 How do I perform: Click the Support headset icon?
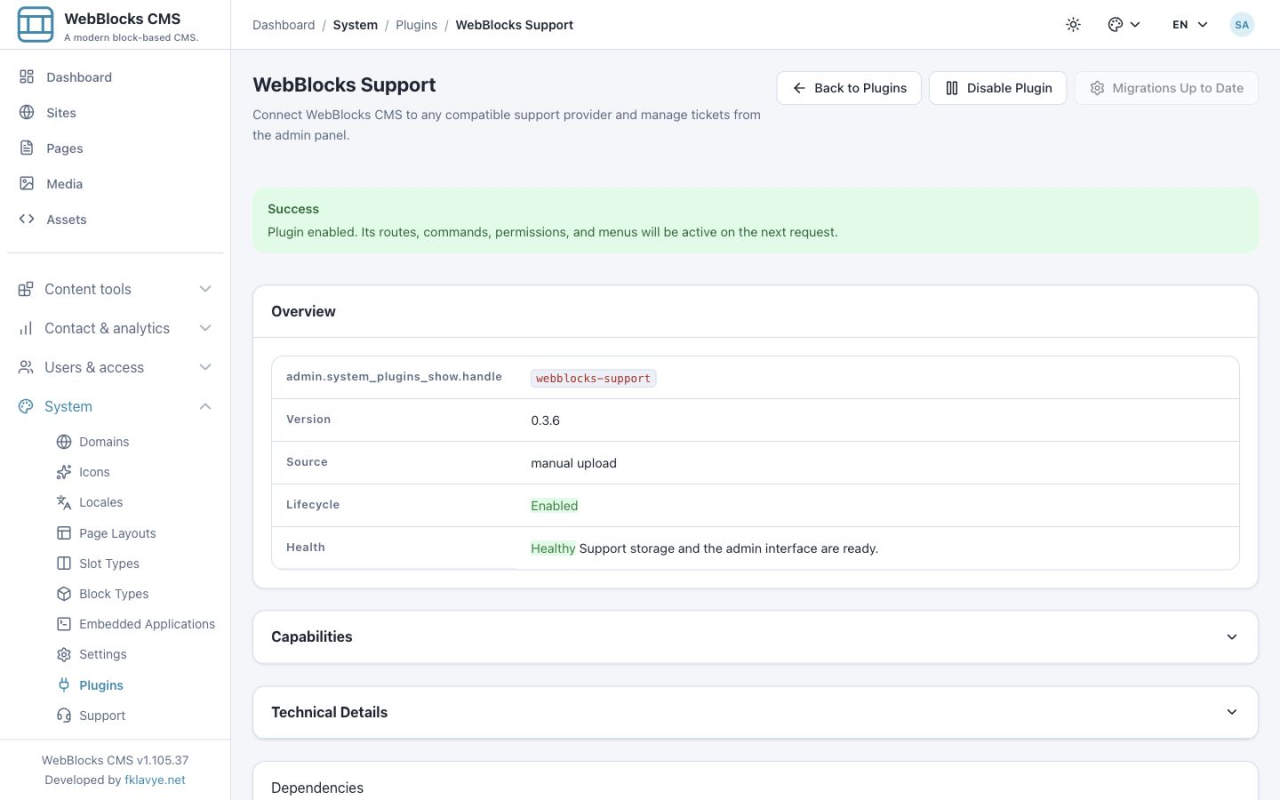[x=64, y=715]
